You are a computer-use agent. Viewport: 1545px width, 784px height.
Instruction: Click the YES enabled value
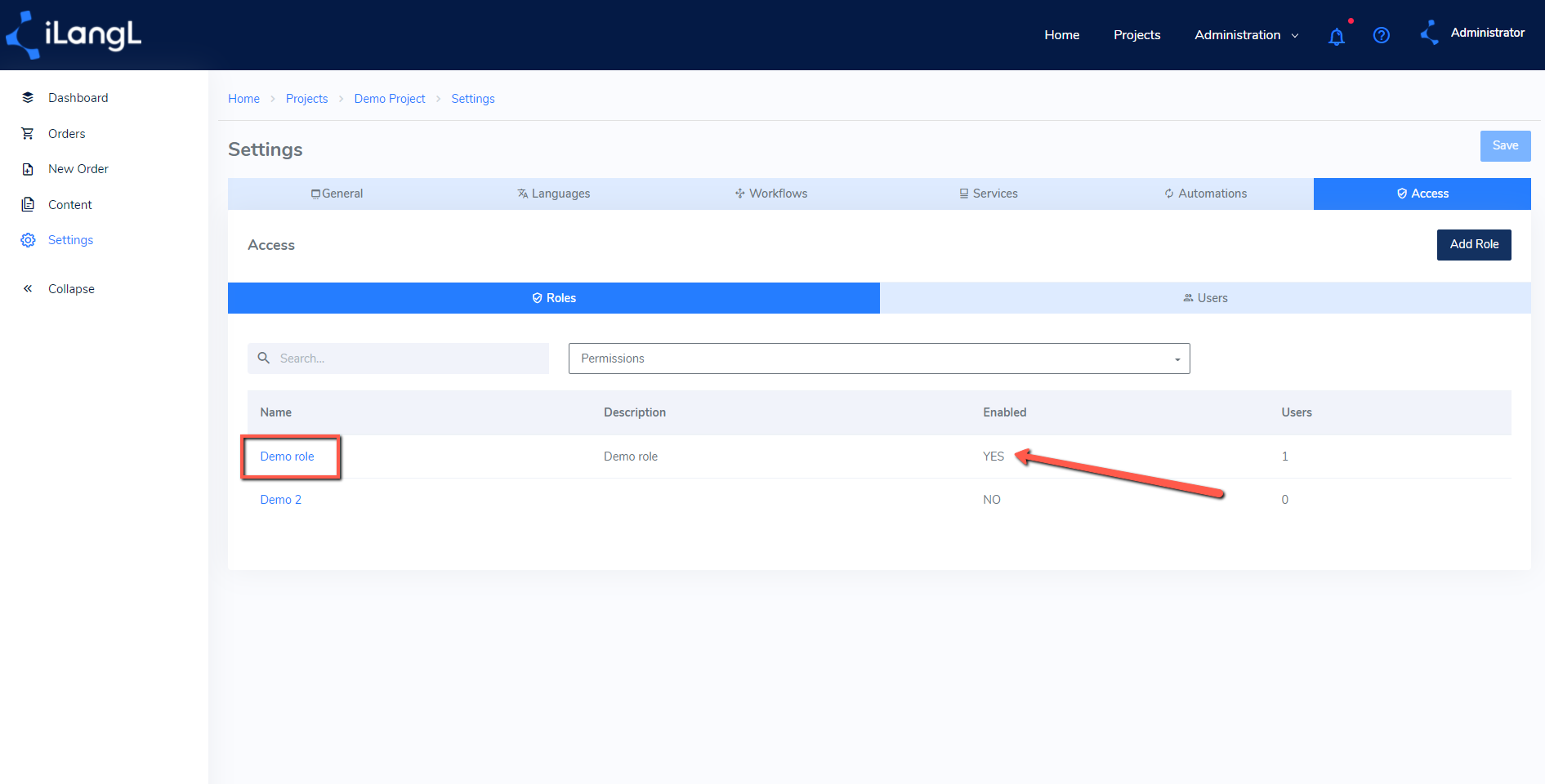[994, 457]
